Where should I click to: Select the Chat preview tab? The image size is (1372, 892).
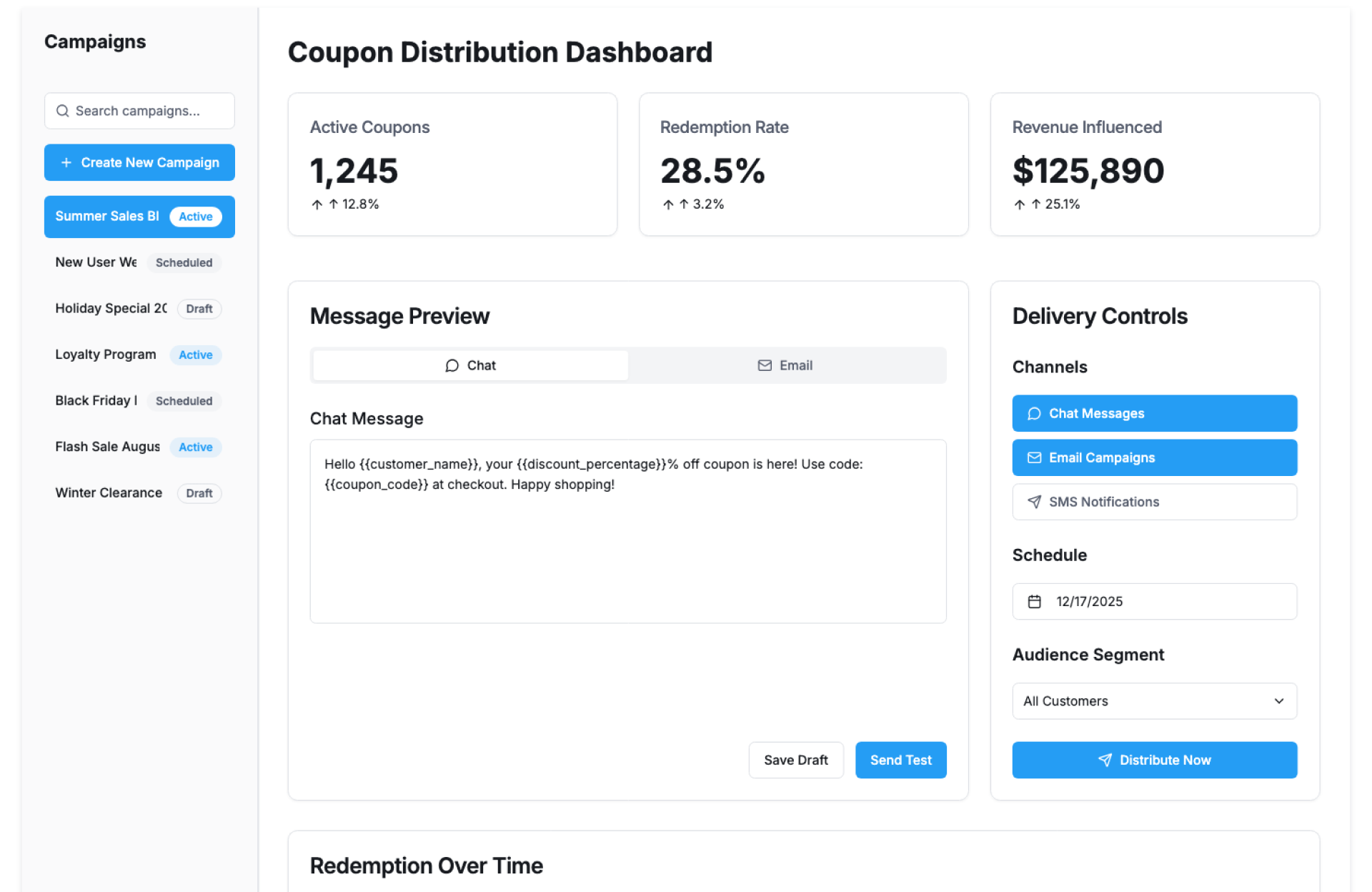click(x=470, y=366)
